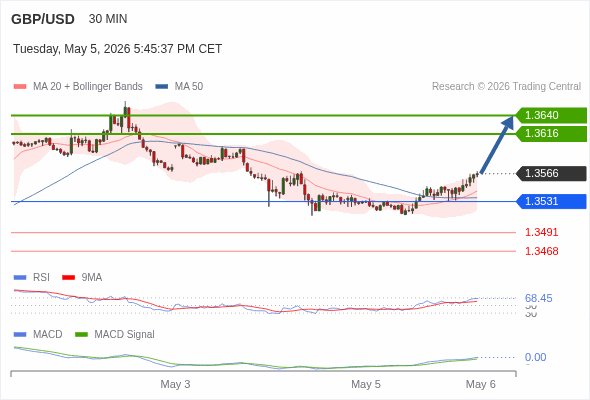
Task: Click the MA 20 + Bollinger Bands legend label
Action: (x=88, y=87)
